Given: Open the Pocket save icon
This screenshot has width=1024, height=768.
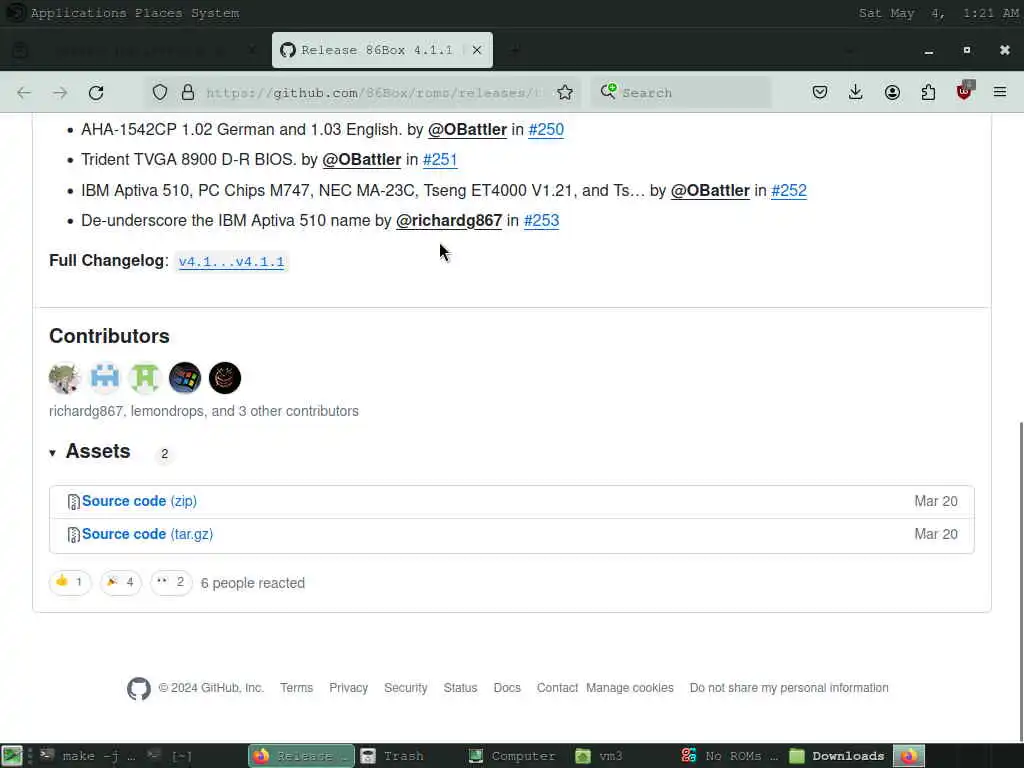Looking at the screenshot, I should 820,93.
